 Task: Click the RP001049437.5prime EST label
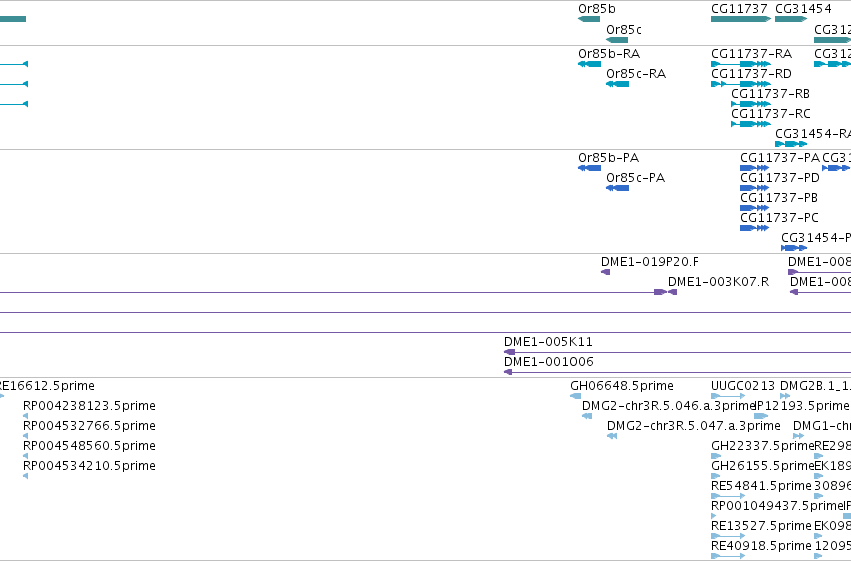[x=776, y=506]
